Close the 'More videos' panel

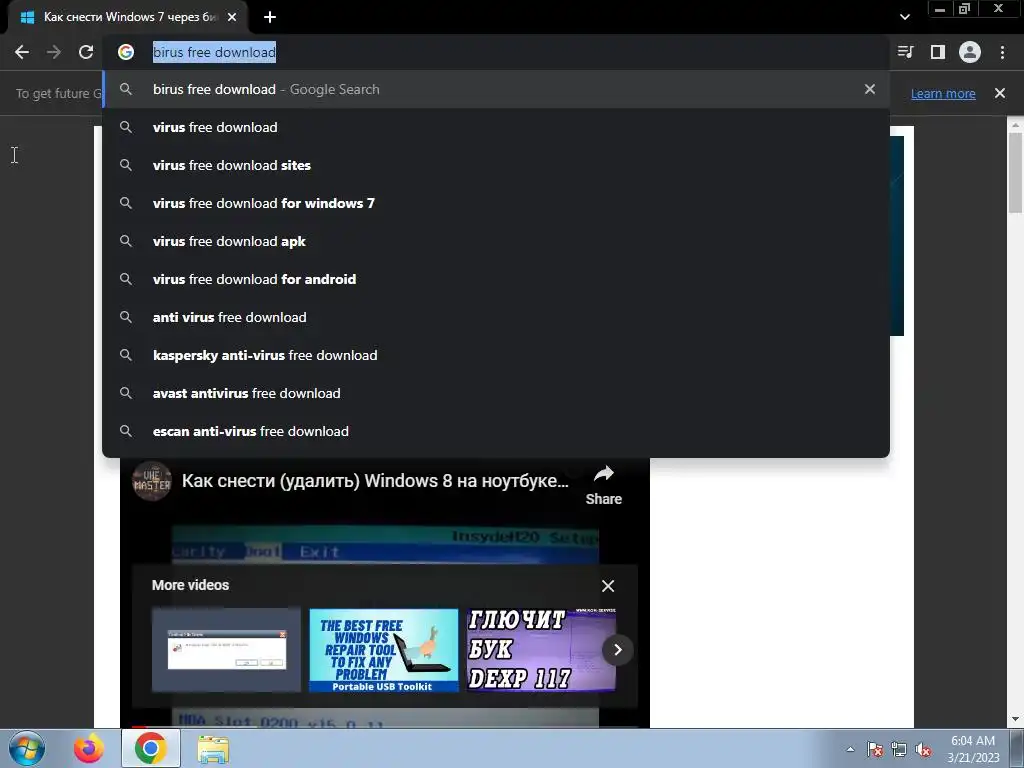point(608,586)
